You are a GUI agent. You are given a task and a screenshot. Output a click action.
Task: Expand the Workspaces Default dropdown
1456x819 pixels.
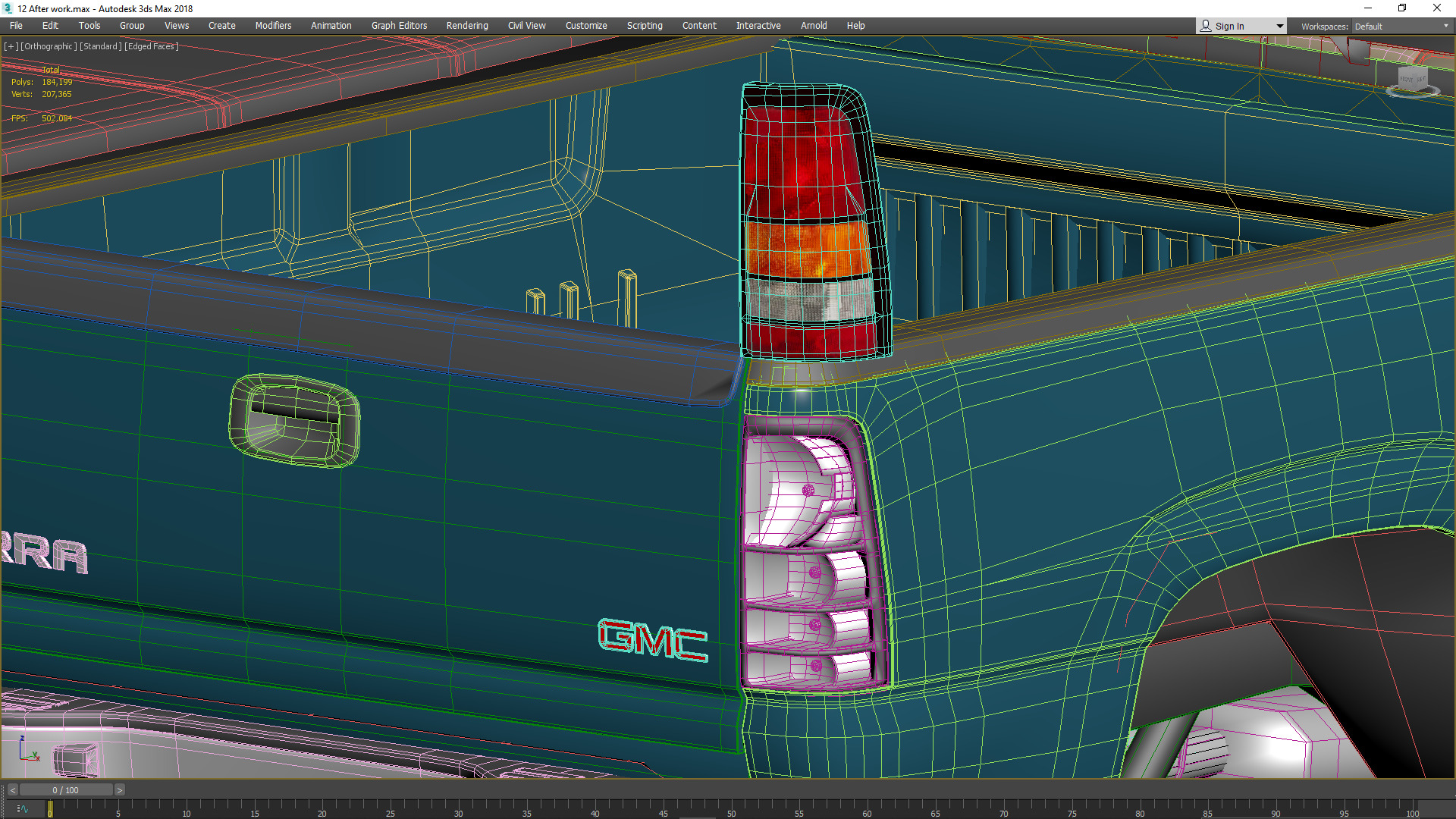tap(1445, 26)
